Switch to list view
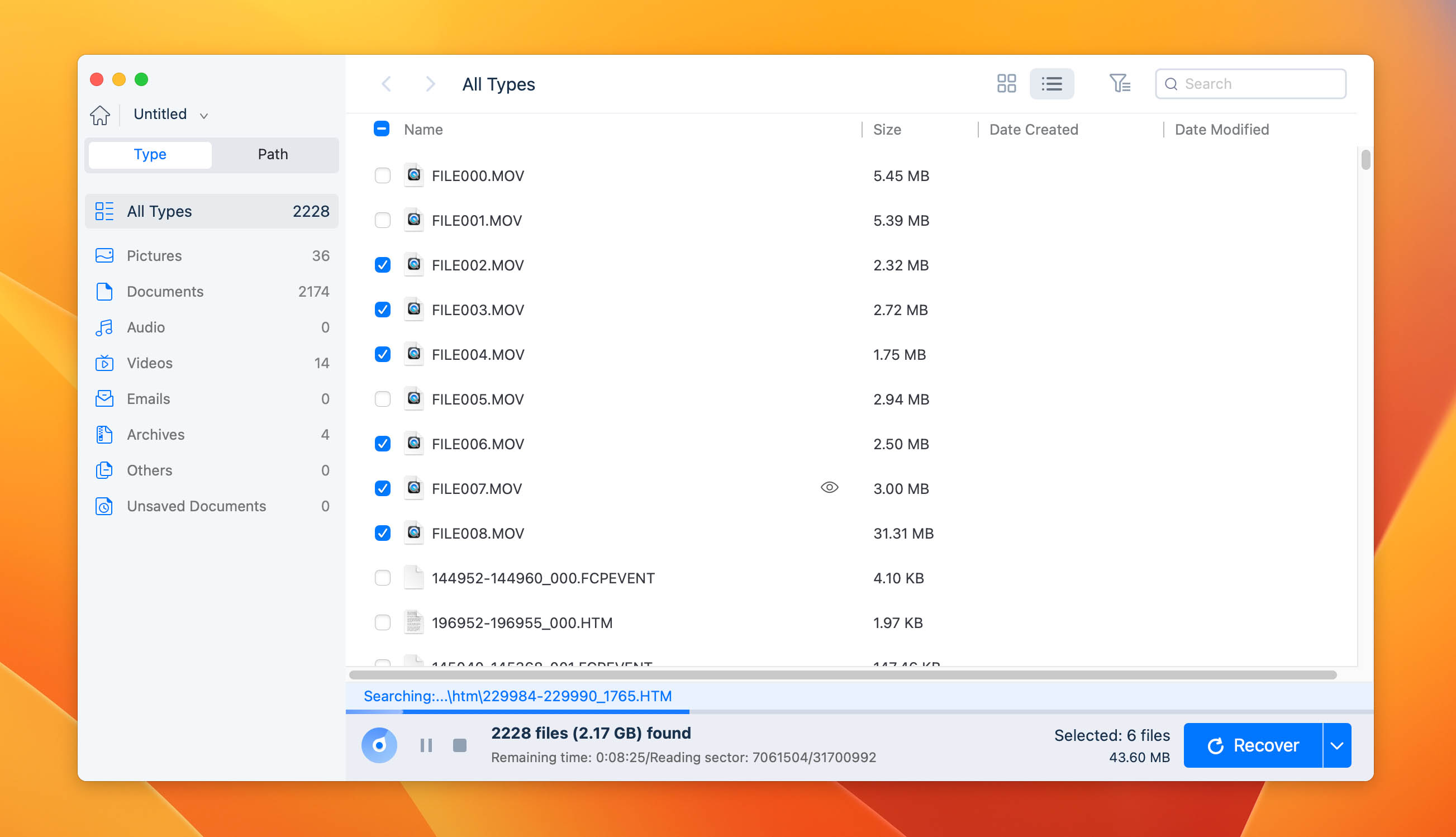Viewport: 1456px width, 837px height. (1051, 84)
